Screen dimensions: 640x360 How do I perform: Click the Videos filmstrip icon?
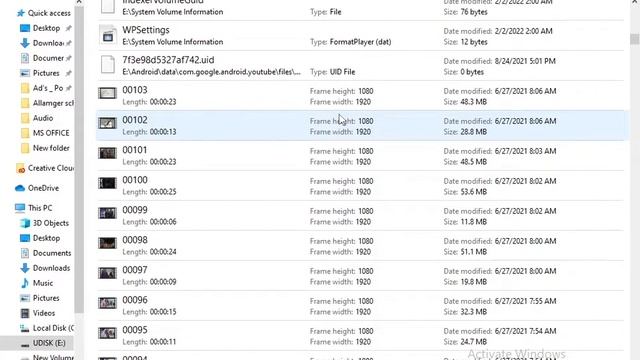[25, 313]
